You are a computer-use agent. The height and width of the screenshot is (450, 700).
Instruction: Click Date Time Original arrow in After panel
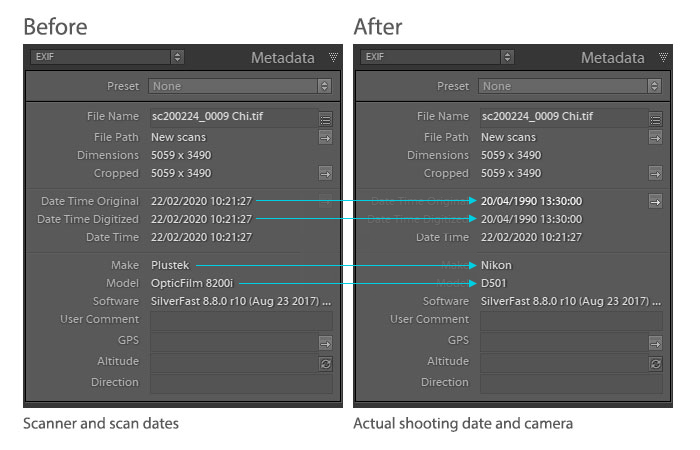[x=655, y=201]
